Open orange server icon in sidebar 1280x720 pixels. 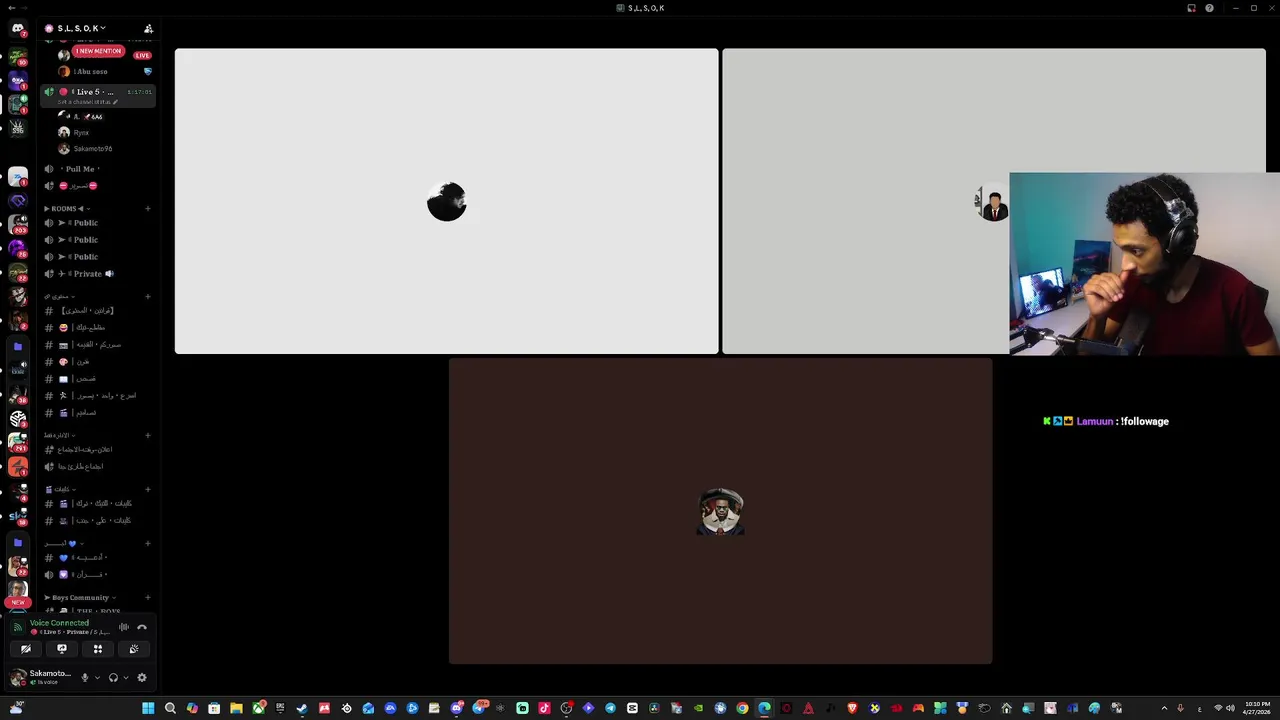(18, 466)
